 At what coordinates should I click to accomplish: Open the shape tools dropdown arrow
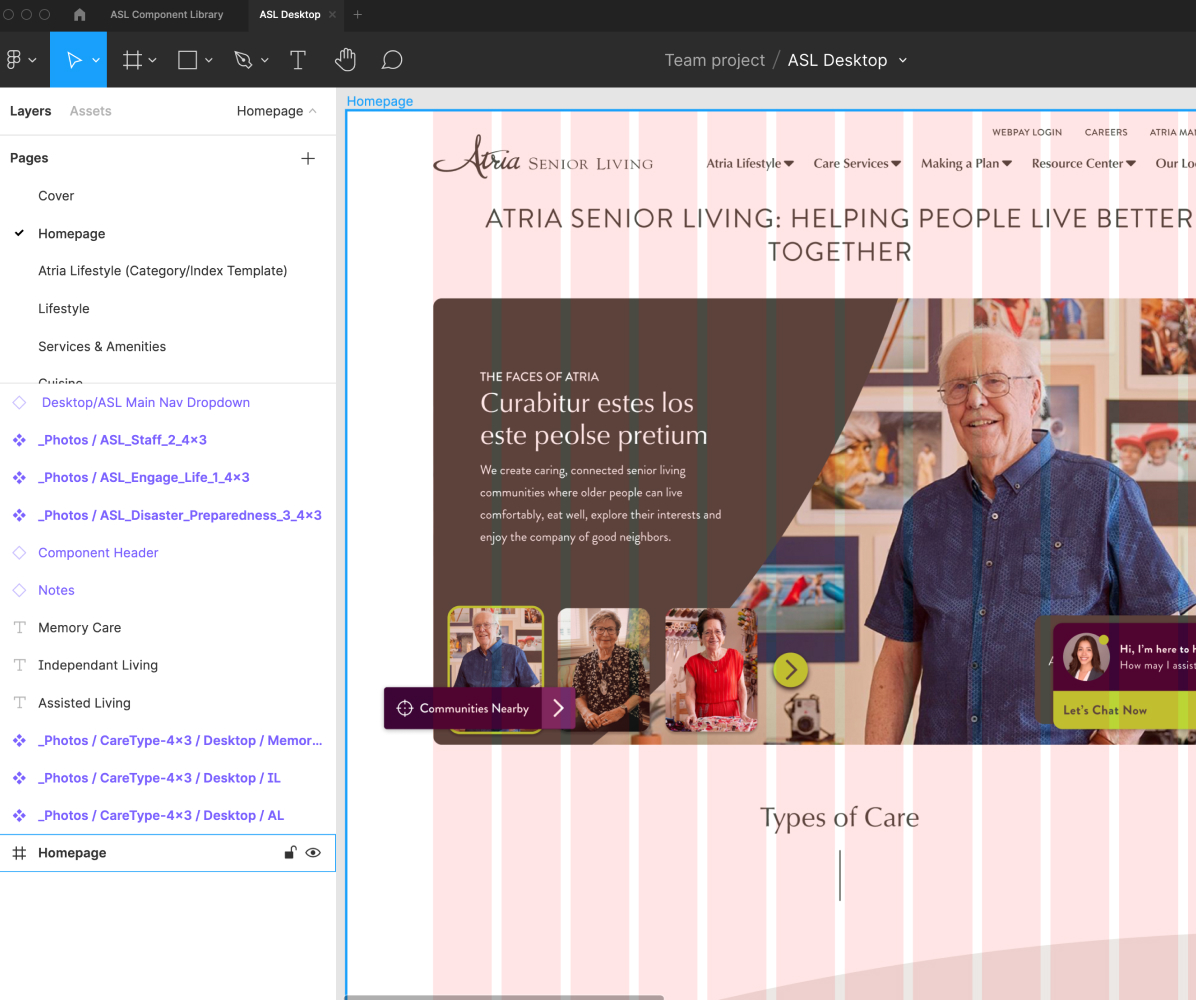click(x=208, y=60)
